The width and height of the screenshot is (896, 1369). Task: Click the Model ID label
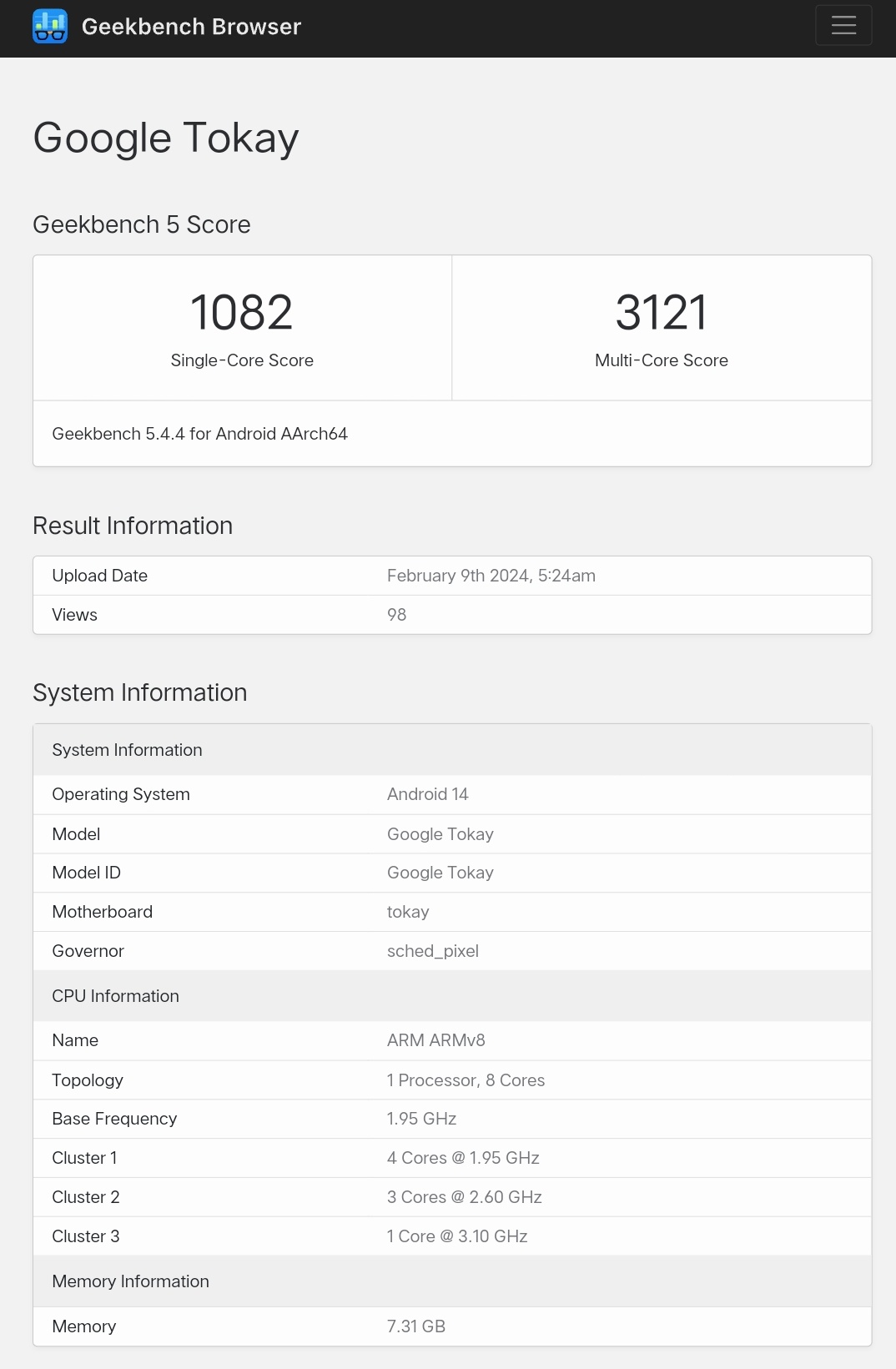[87, 873]
